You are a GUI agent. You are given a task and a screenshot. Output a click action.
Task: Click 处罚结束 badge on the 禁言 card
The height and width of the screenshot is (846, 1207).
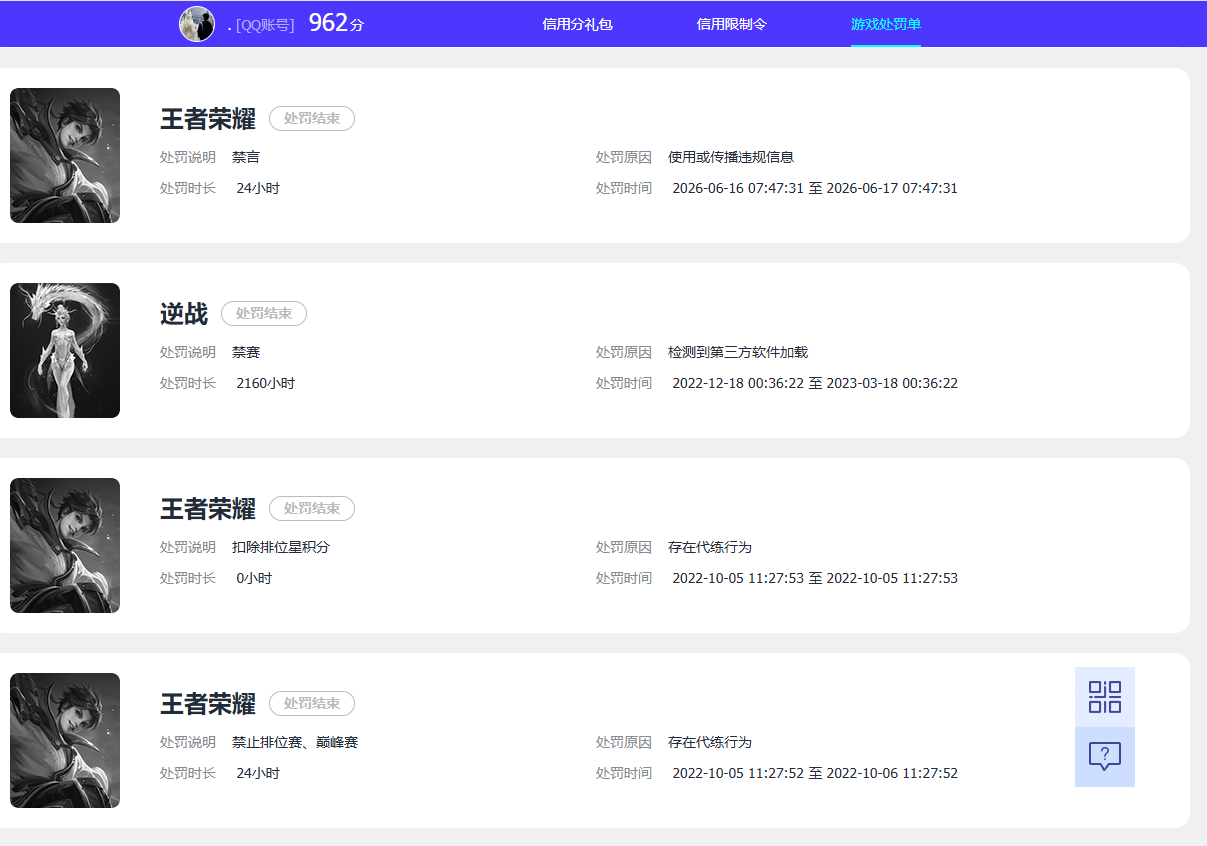[312, 118]
